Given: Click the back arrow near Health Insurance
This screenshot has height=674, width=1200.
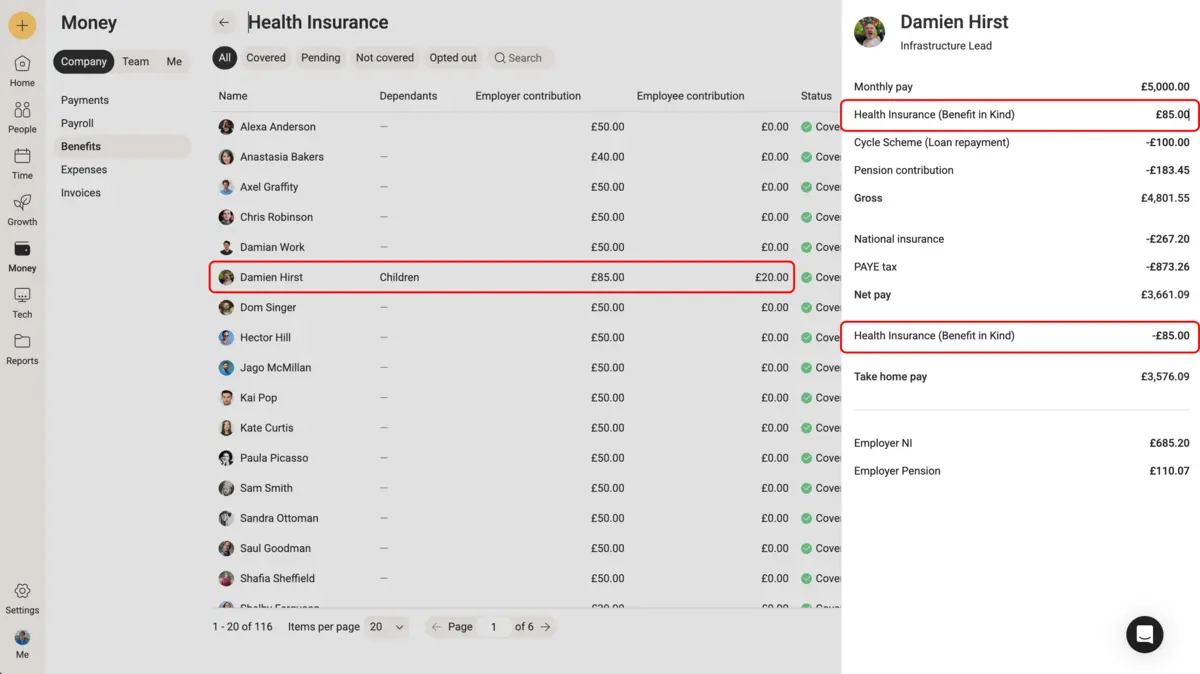Looking at the screenshot, I should pyautogui.click(x=223, y=21).
